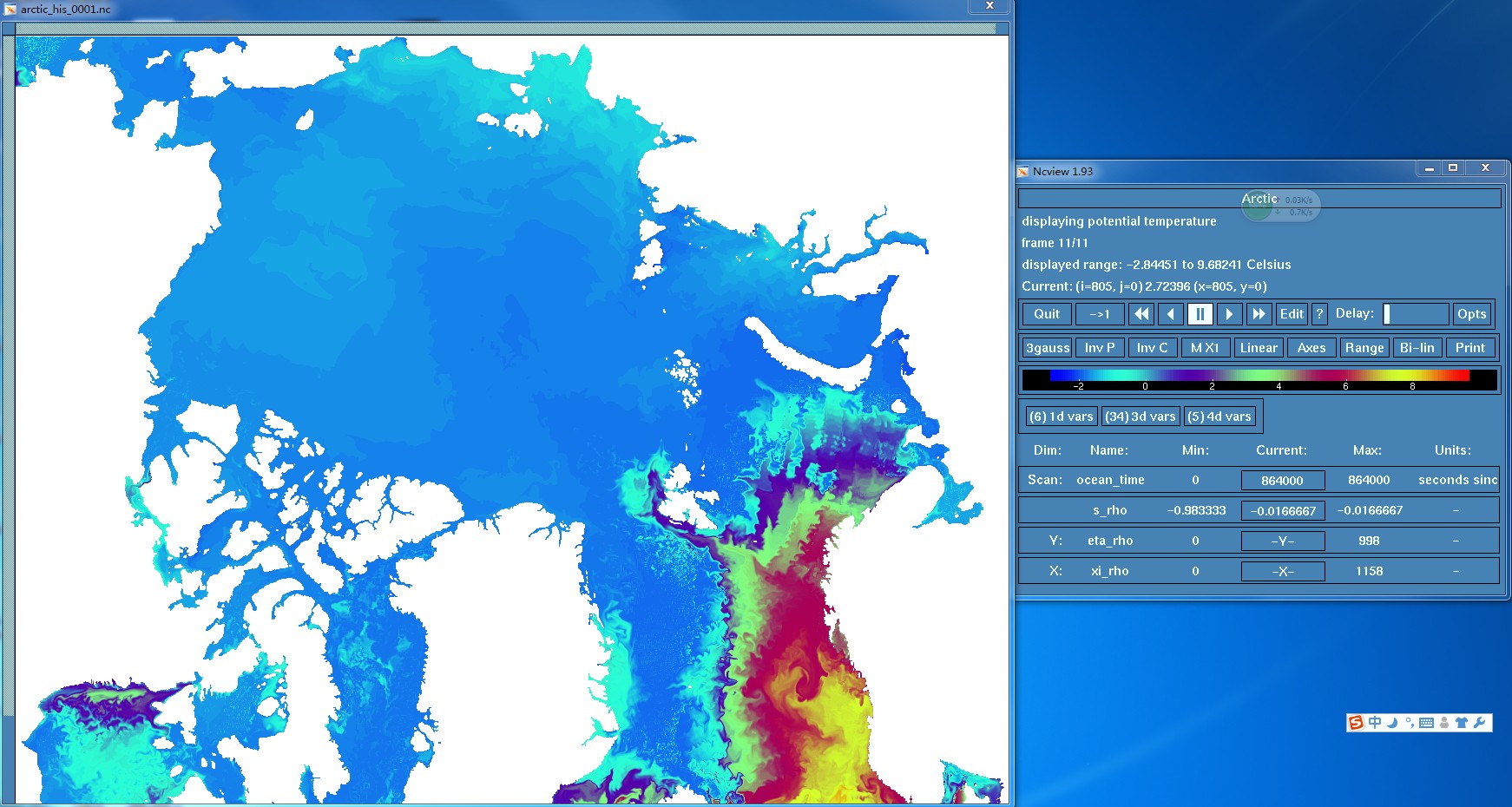
Task: Click the Sogou soft keyboard icon
Action: (x=1426, y=723)
